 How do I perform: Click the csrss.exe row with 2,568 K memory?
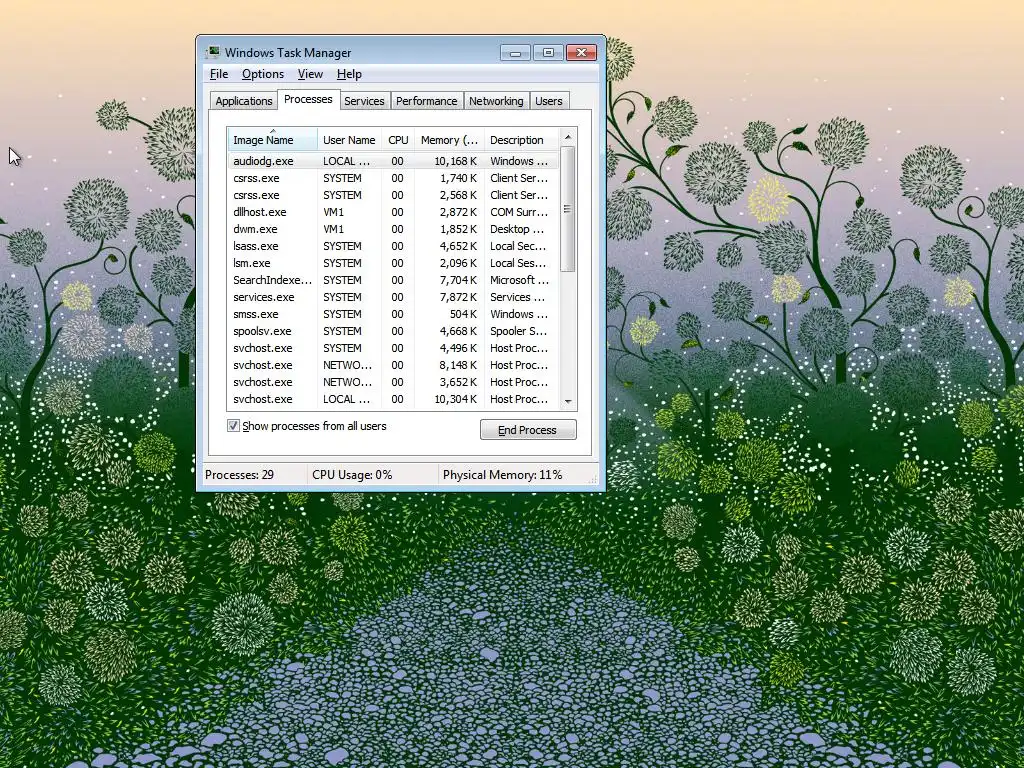(x=393, y=195)
